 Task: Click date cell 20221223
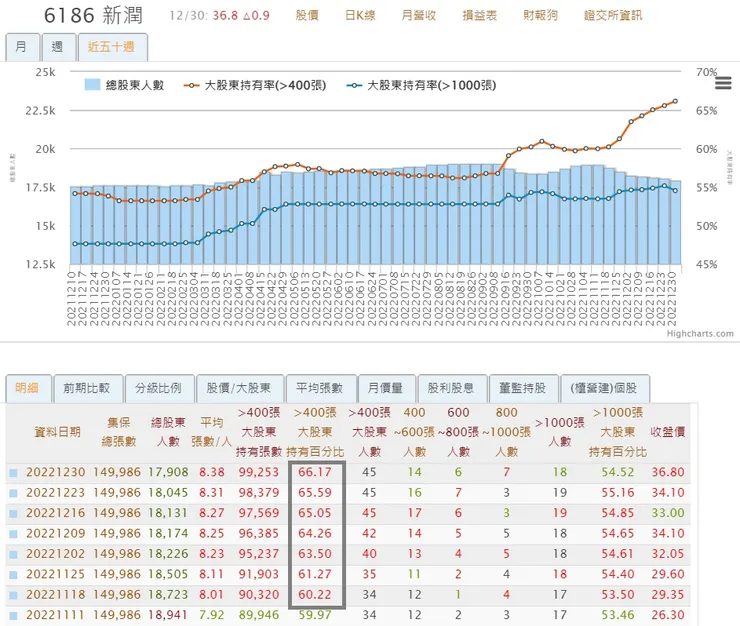(56, 492)
